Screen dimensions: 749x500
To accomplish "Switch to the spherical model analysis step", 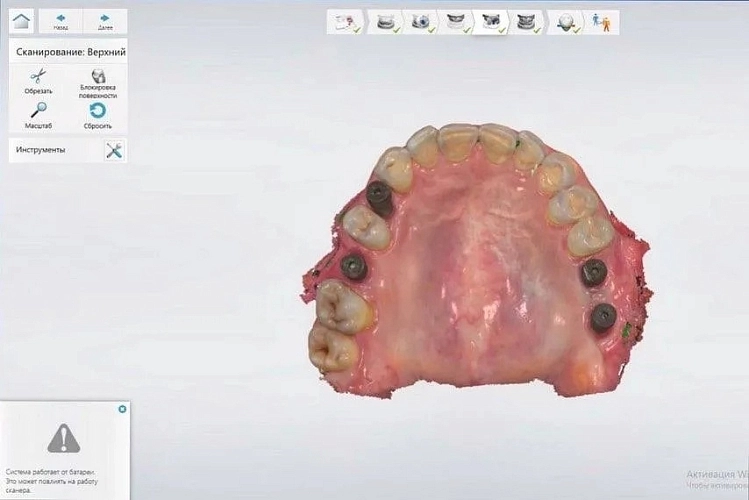I will click(568, 22).
